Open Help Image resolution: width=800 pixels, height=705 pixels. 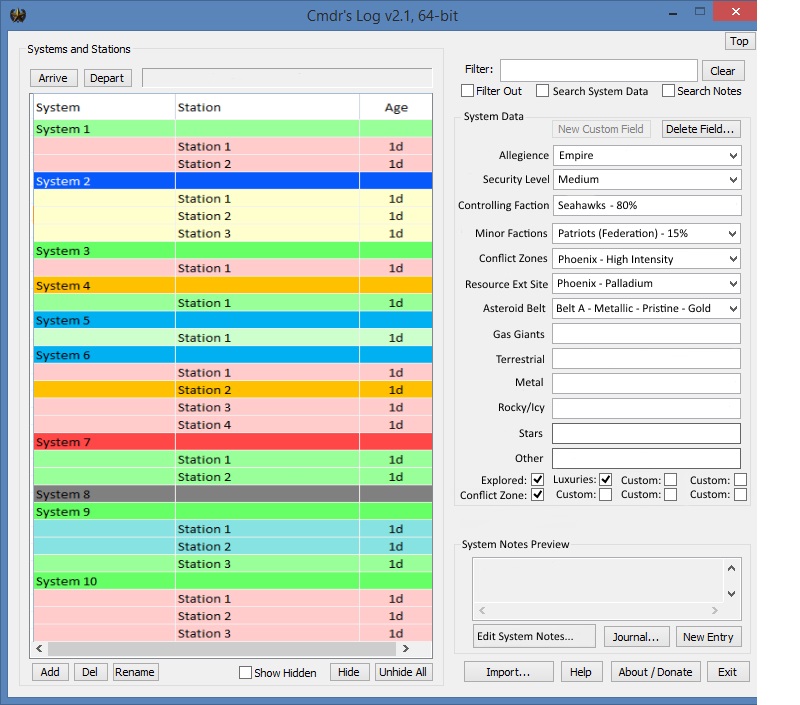pyautogui.click(x=581, y=672)
